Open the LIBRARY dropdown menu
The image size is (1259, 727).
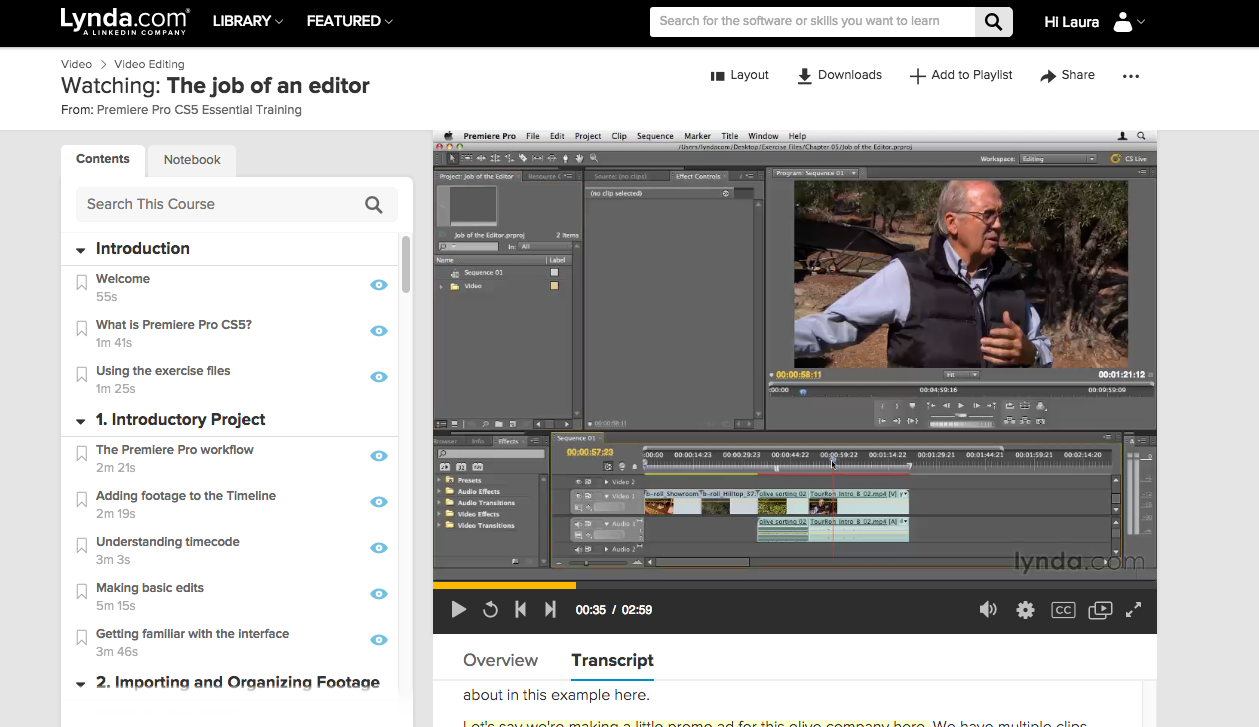pos(247,20)
